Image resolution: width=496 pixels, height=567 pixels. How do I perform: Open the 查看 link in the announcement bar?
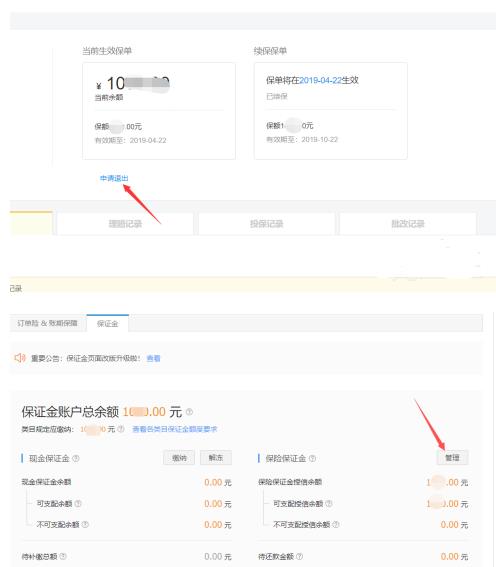point(153,358)
